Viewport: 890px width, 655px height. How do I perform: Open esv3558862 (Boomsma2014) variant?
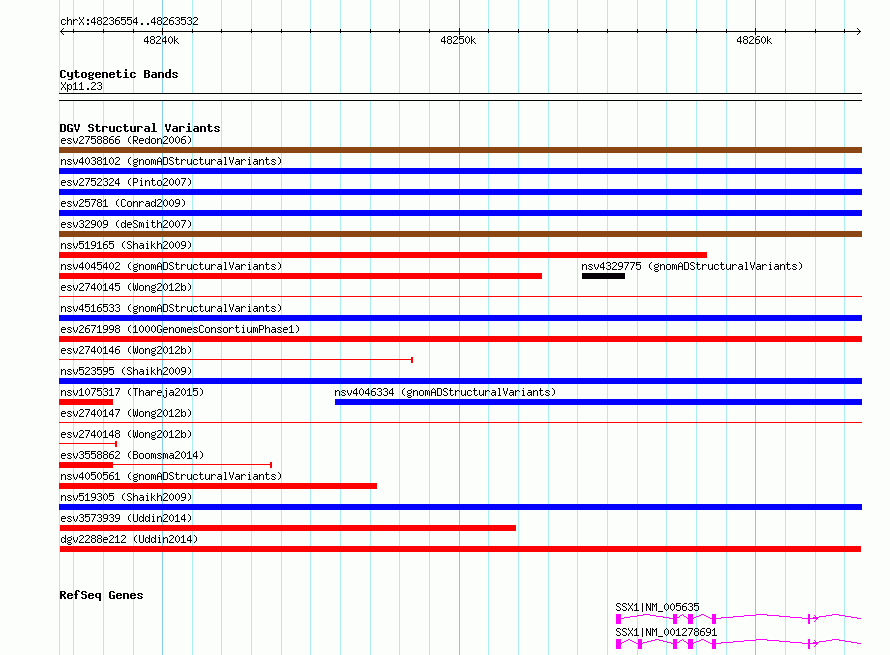pos(132,455)
